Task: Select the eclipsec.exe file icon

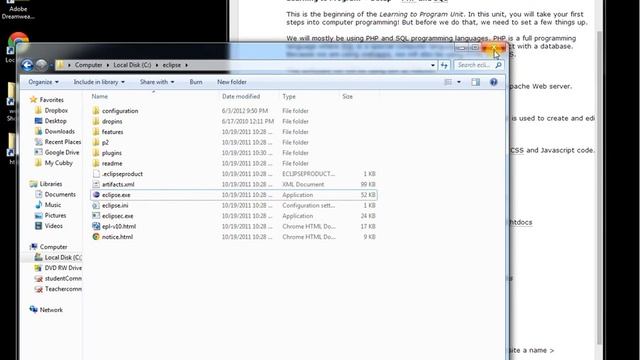Action: pyautogui.click(x=96, y=216)
